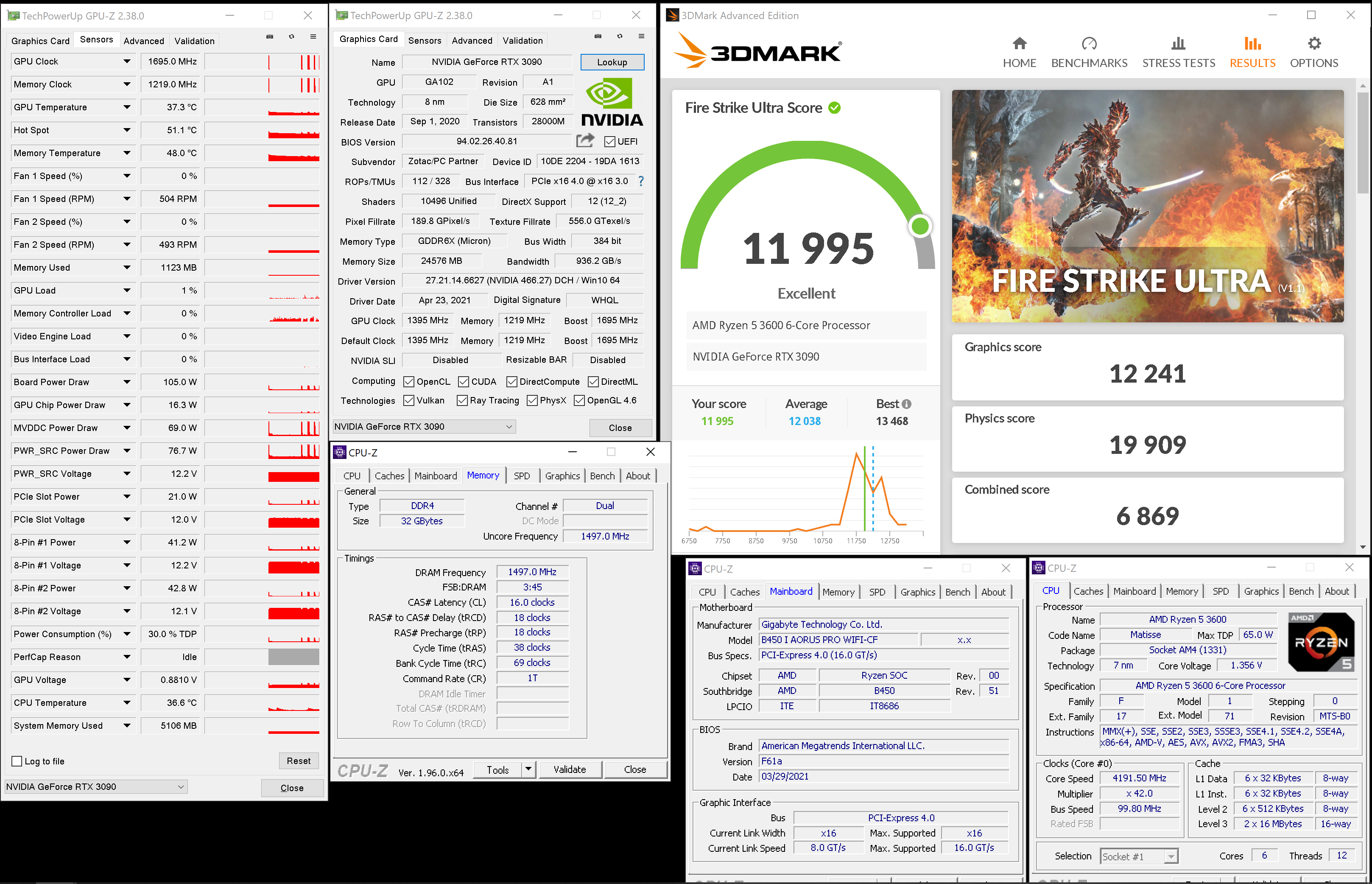Click the GPU-Z Sensors window screenshot camera icon
This screenshot has height=884, width=1372.
click(x=270, y=37)
